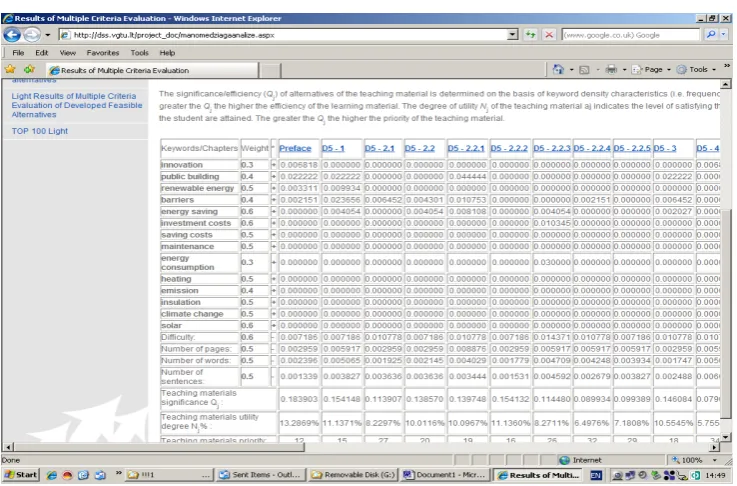Open the Tools menu in menu bar
The image size is (737, 486).
140,53
